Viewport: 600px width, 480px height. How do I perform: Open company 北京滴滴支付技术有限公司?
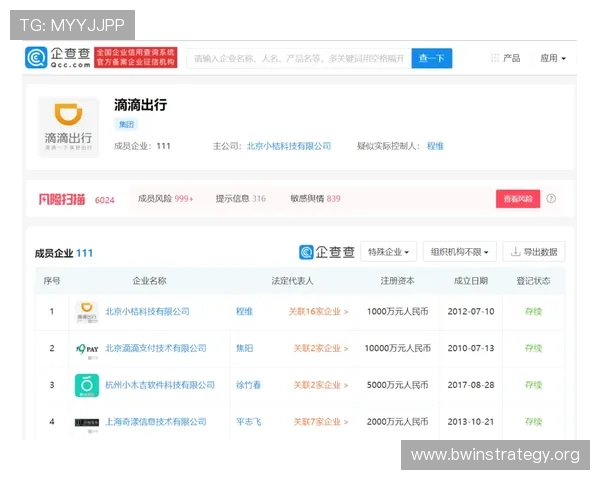[156, 348]
